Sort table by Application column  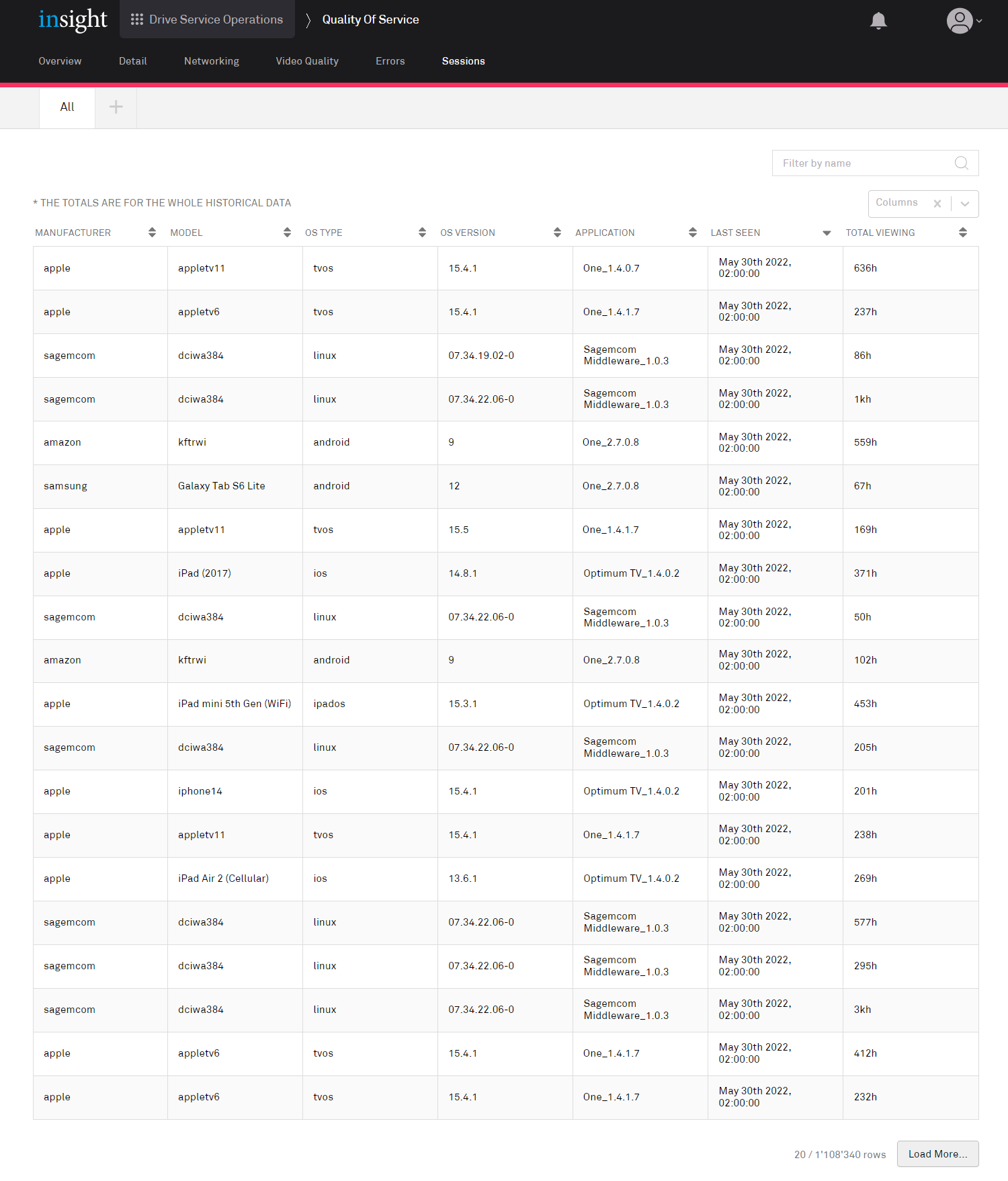(692, 233)
